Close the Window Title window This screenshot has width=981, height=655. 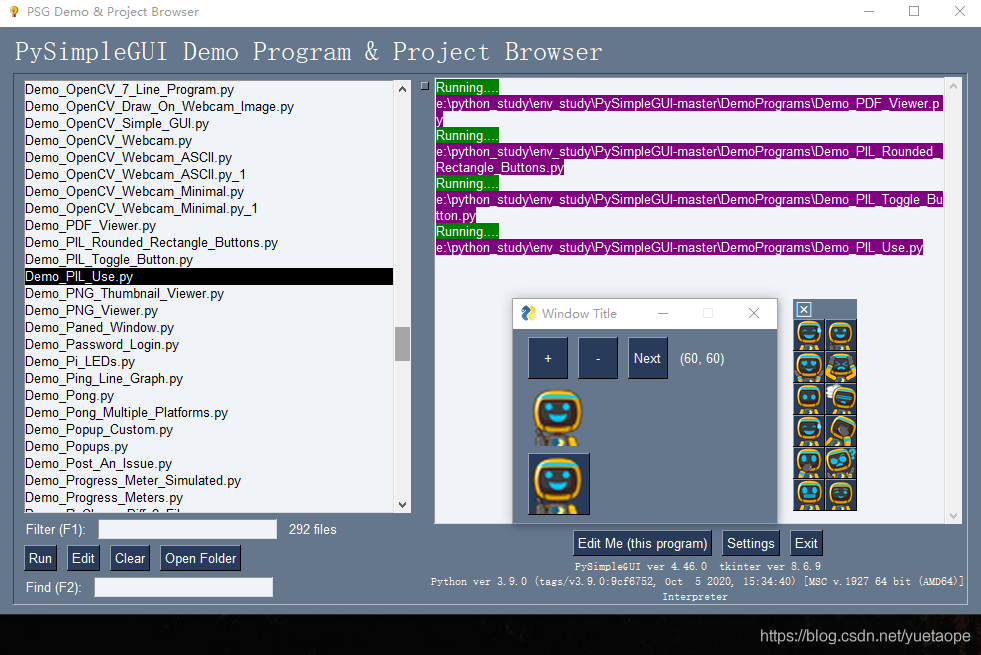click(754, 313)
